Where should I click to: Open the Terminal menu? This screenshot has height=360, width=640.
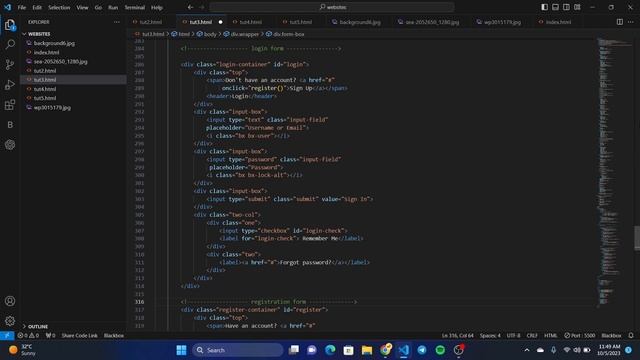[135, 7]
